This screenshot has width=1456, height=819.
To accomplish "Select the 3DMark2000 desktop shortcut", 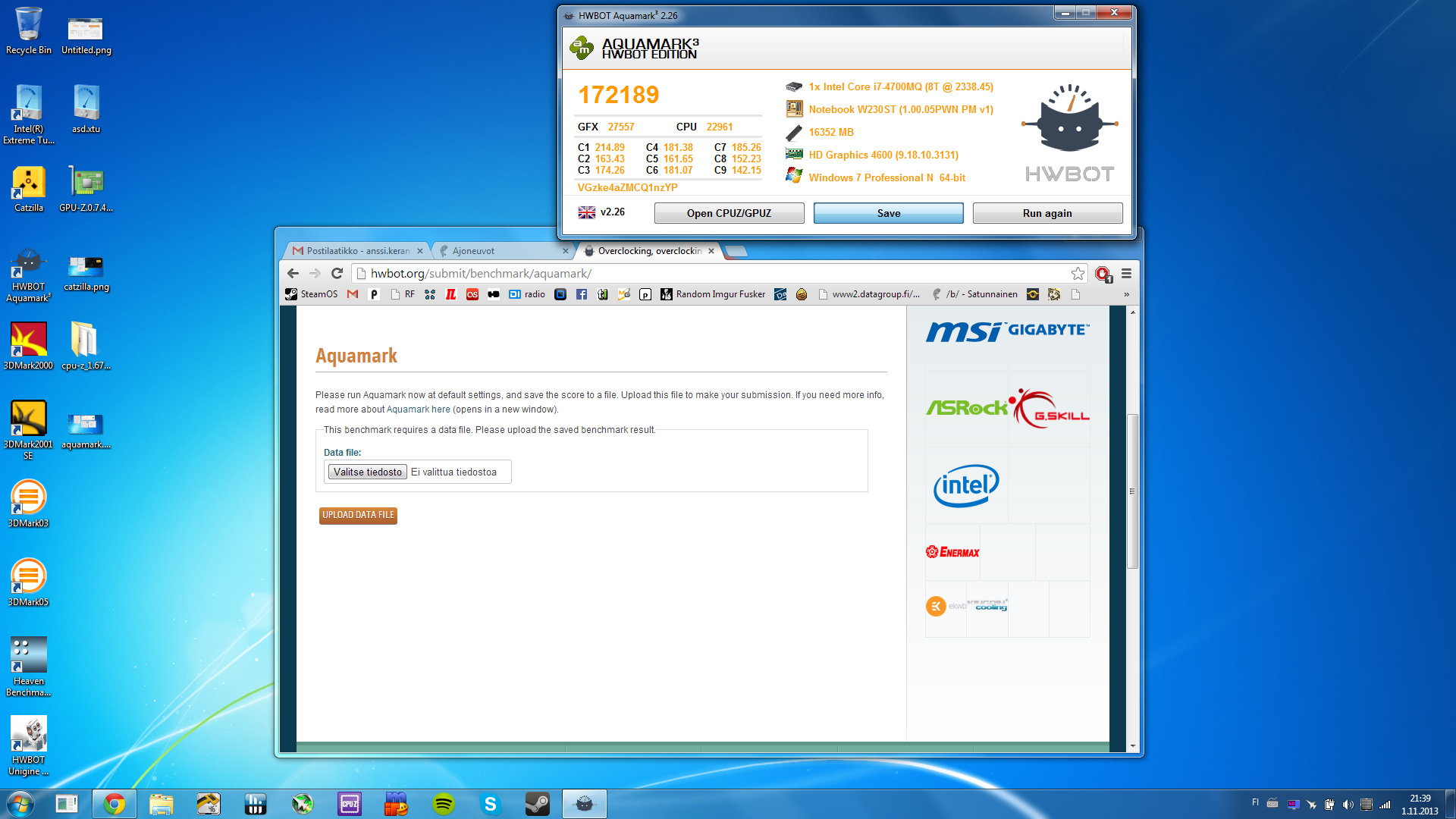I will pos(29,346).
